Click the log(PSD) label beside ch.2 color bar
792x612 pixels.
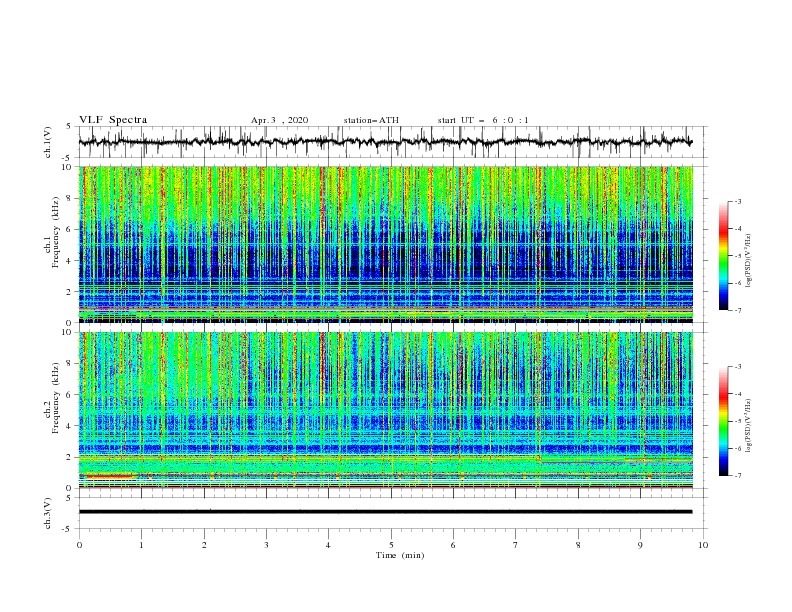click(x=748, y=426)
